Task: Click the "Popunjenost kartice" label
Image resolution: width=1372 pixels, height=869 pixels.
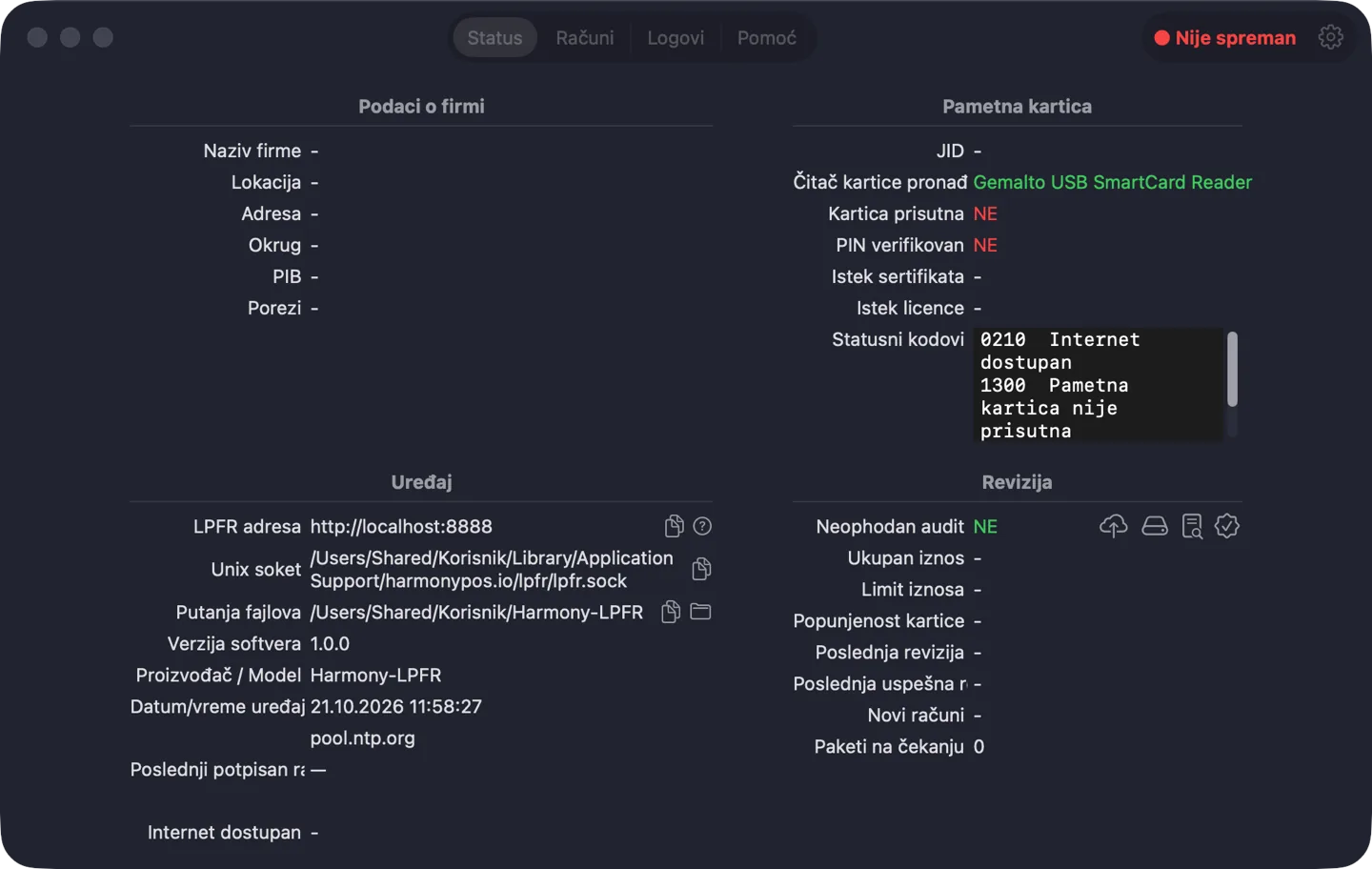Action: 878,621
